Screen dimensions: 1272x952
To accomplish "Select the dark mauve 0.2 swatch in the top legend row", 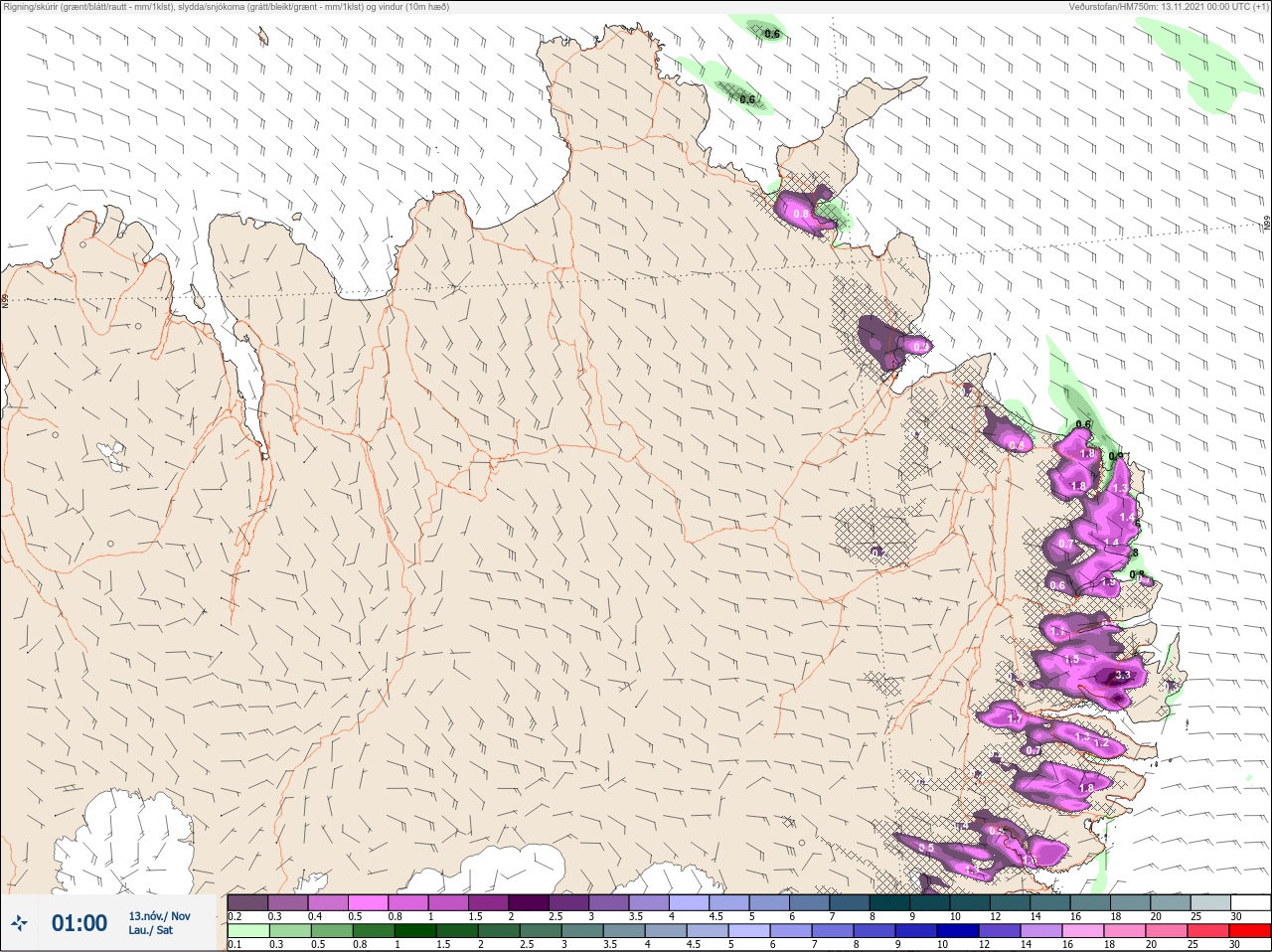I will [247, 902].
